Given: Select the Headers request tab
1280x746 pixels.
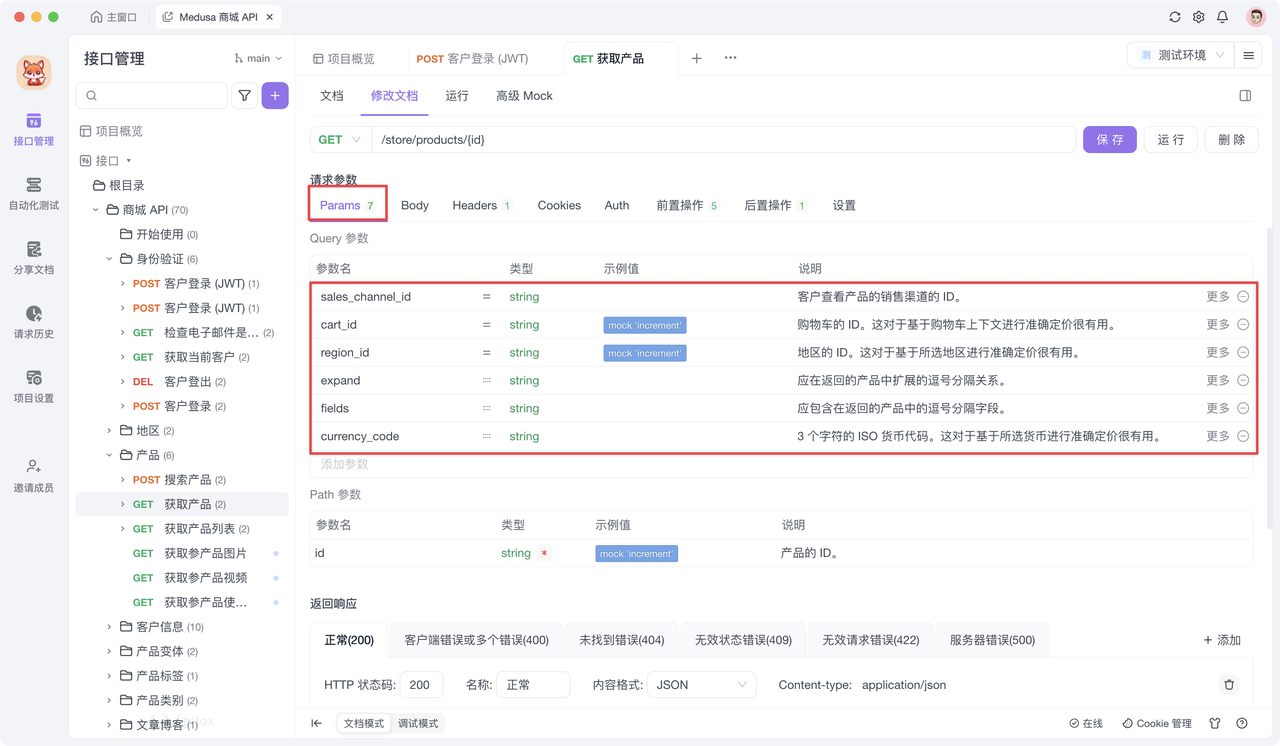Looking at the screenshot, I should [x=482, y=205].
